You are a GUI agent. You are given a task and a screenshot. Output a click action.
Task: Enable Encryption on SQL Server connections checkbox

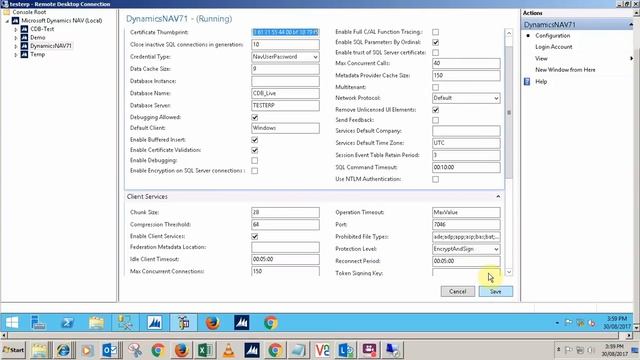pyautogui.click(x=255, y=171)
